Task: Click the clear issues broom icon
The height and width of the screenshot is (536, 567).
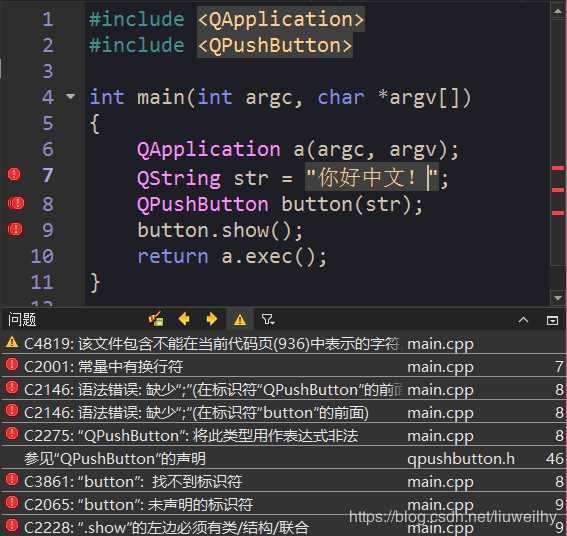Action: point(156,319)
